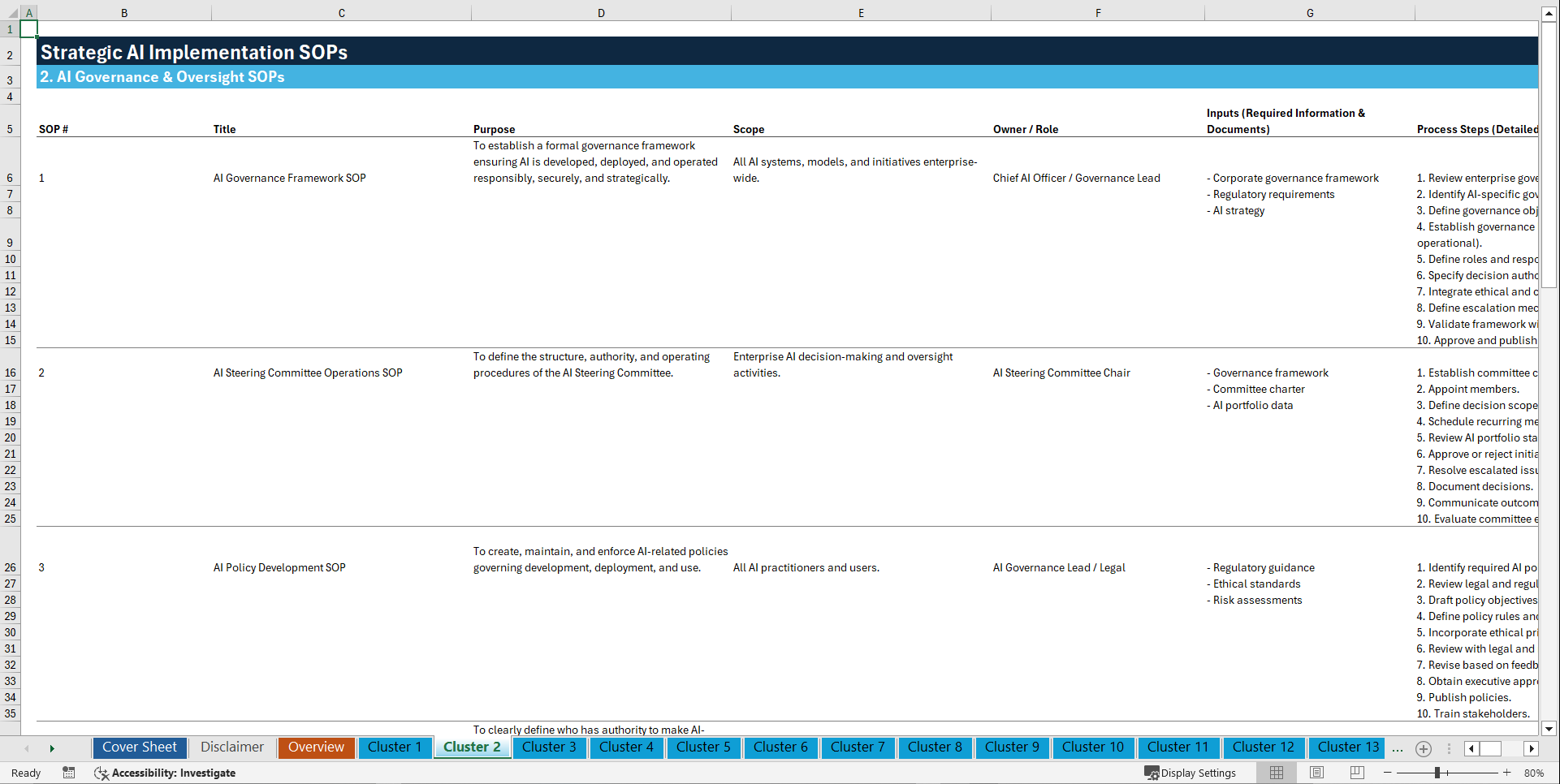Select column D header
The width and height of the screenshot is (1560, 784).
point(601,13)
